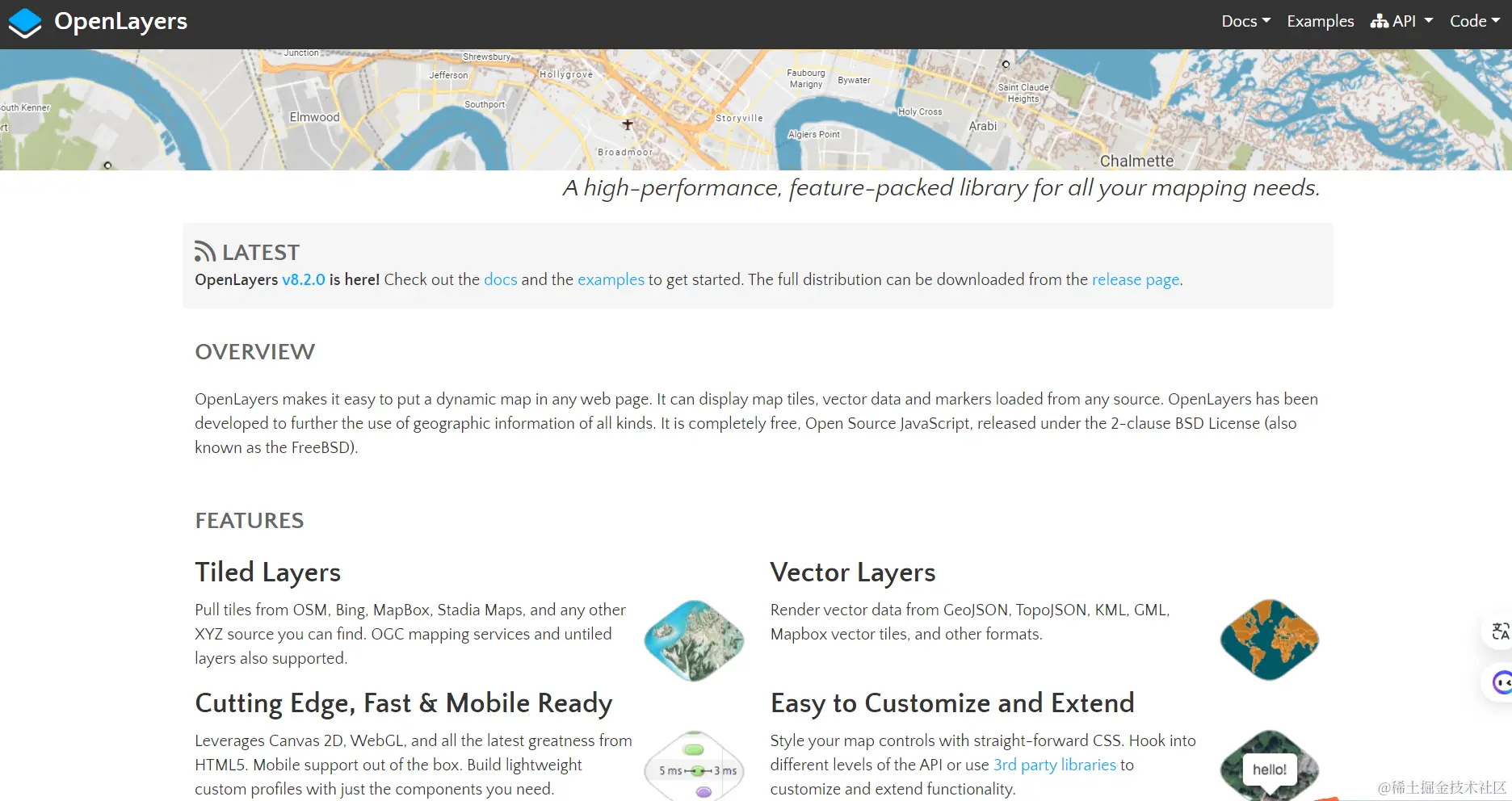Click the hello popup map thumbnail
Viewport: 1512px width, 801px height.
tap(1269, 765)
